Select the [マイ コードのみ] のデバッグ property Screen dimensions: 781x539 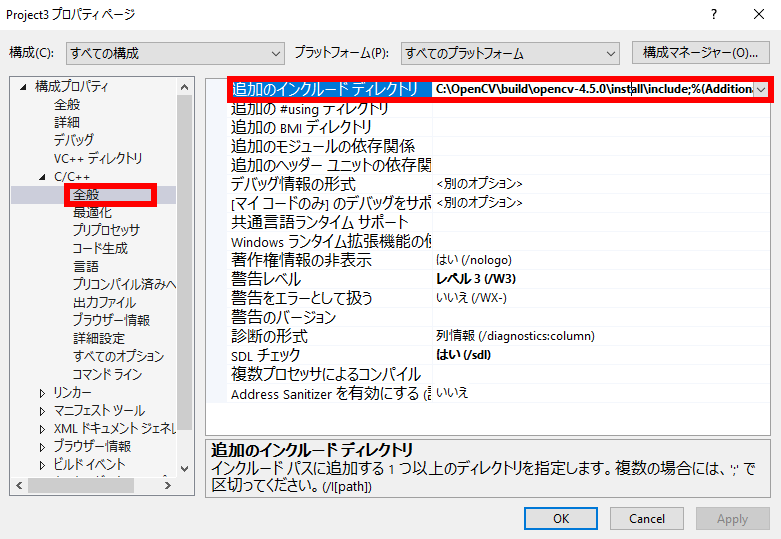(498, 203)
